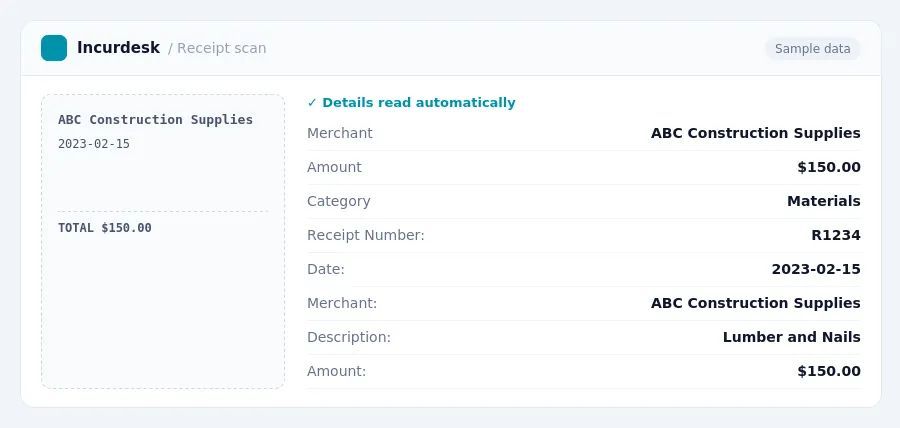Click the checkmark beside Details read automatically
The height and width of the screenshot is (428, 900).
click(x=312, y=103)
